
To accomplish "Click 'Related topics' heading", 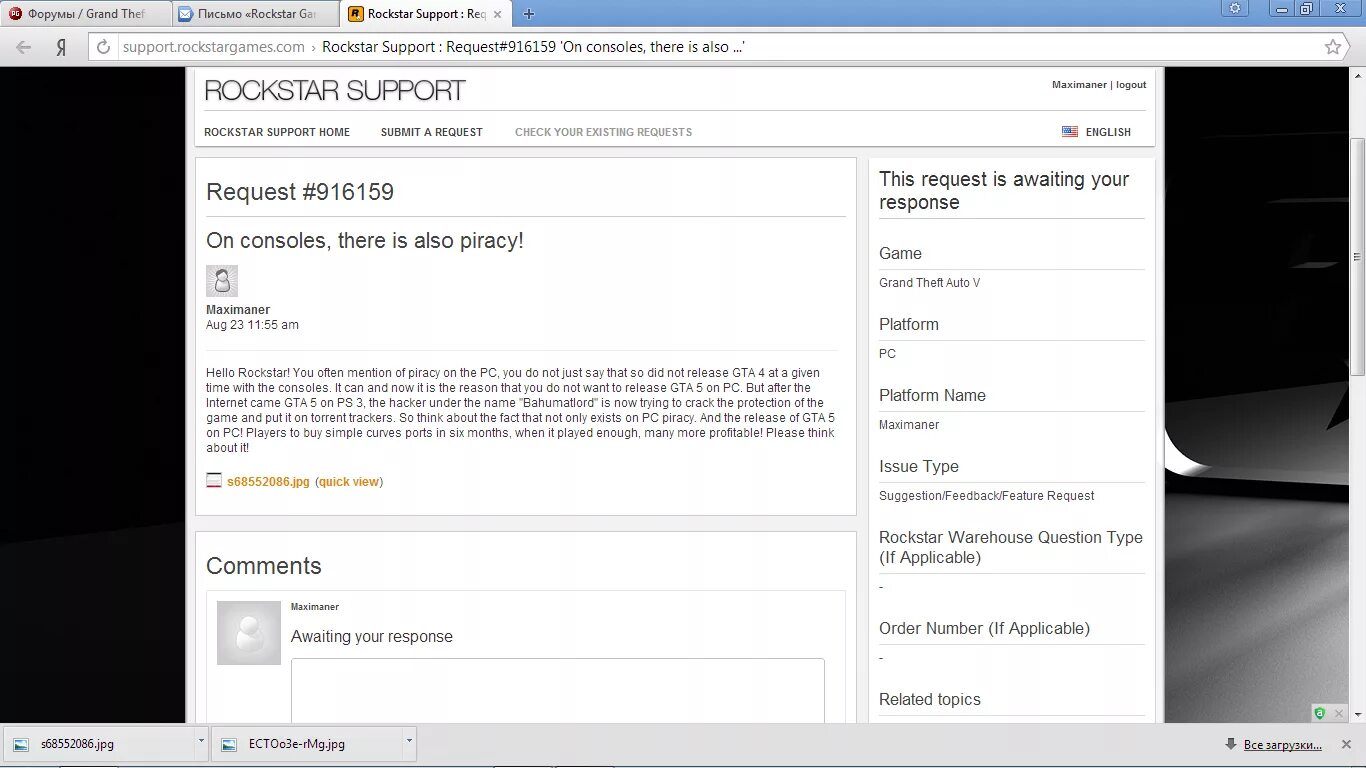I will click(x=930, y=699).
